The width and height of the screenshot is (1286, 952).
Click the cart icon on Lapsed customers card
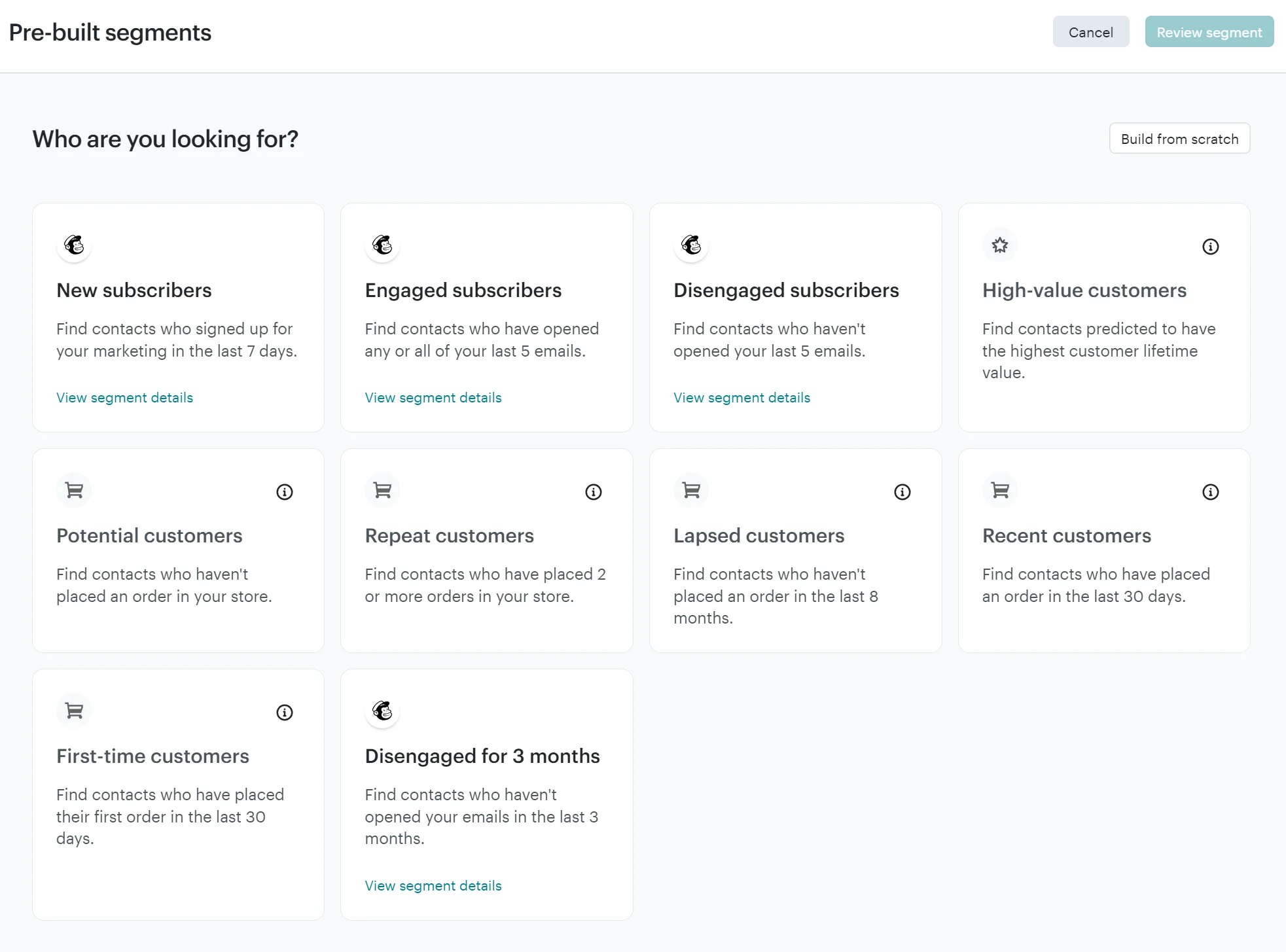point(691,491)
